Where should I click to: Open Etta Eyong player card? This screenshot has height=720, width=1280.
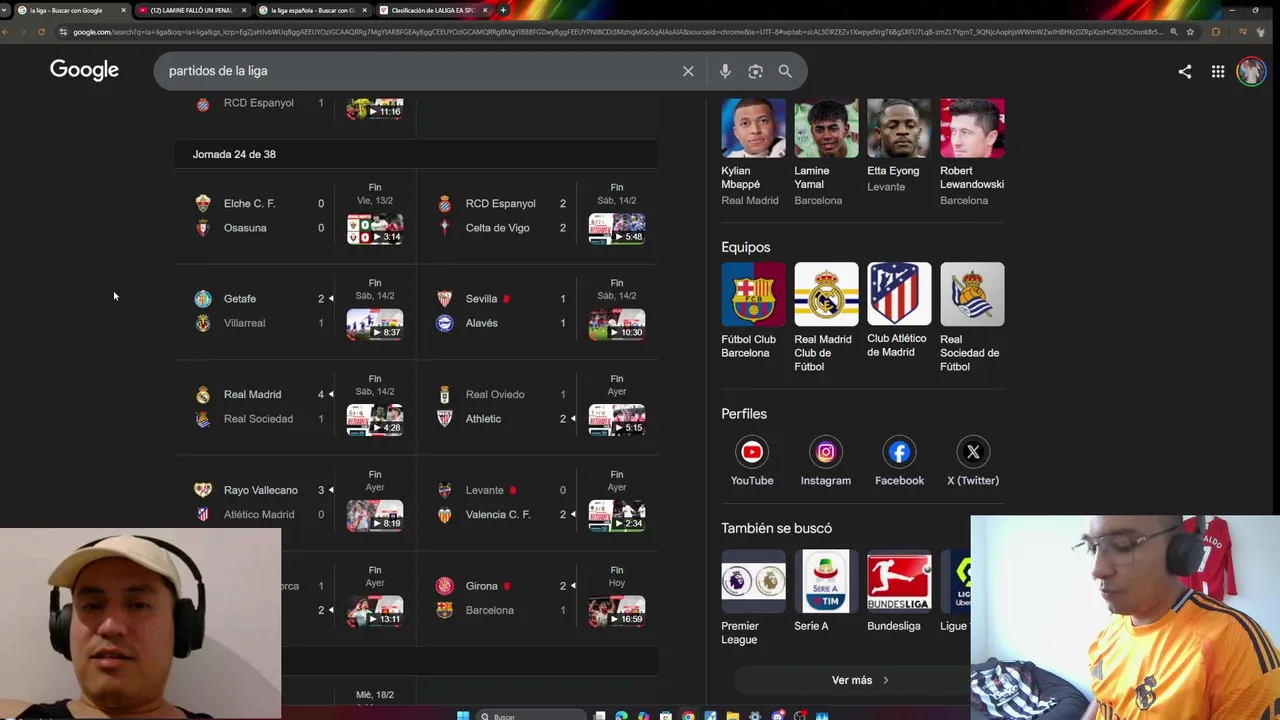point(898,146)
